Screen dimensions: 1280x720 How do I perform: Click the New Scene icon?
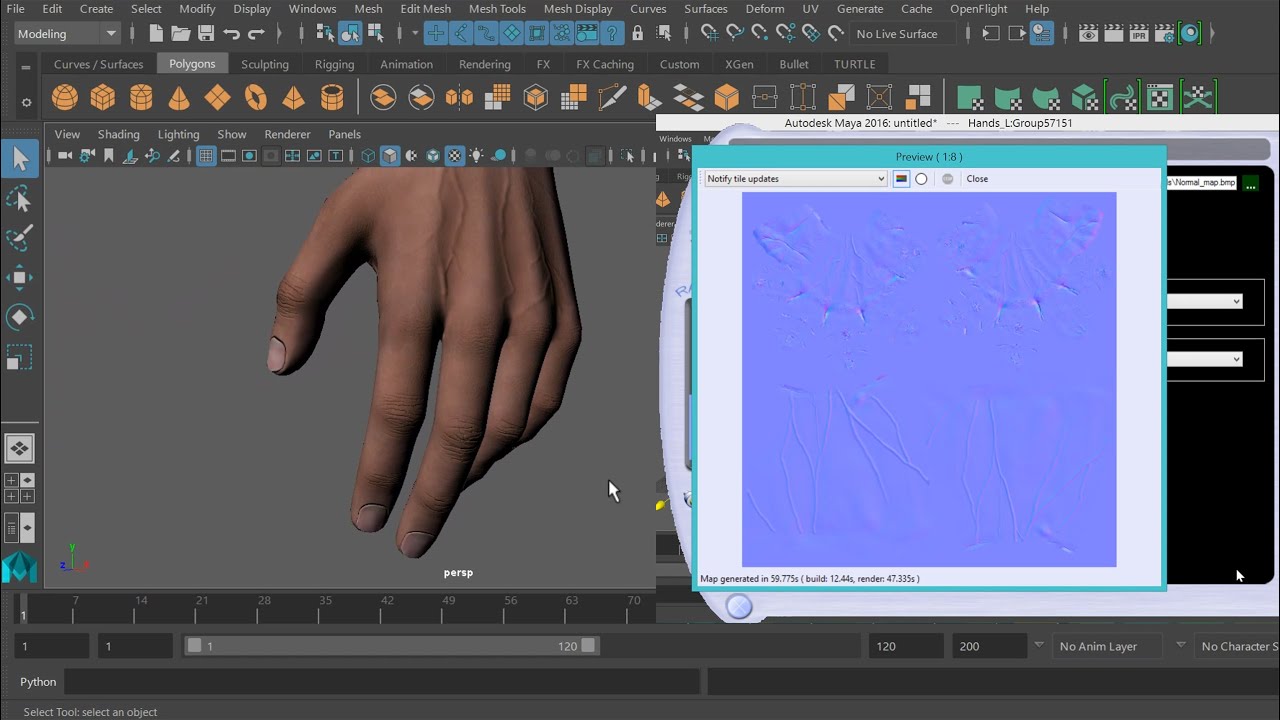click(x=157, y=33)
